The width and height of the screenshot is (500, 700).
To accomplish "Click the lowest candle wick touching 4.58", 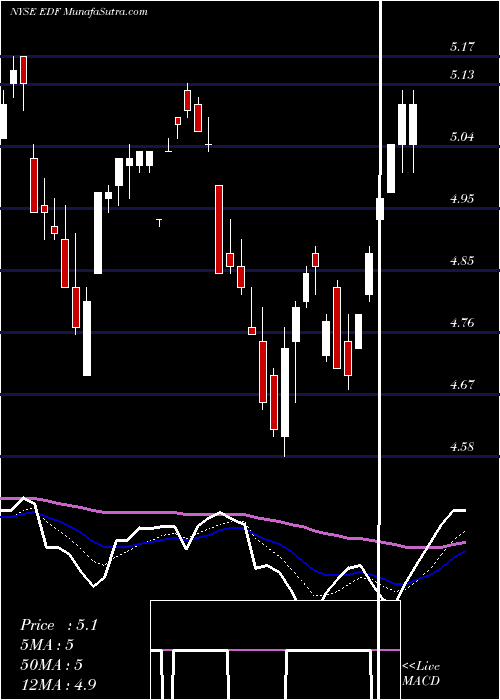I will (x=284, y=446).
